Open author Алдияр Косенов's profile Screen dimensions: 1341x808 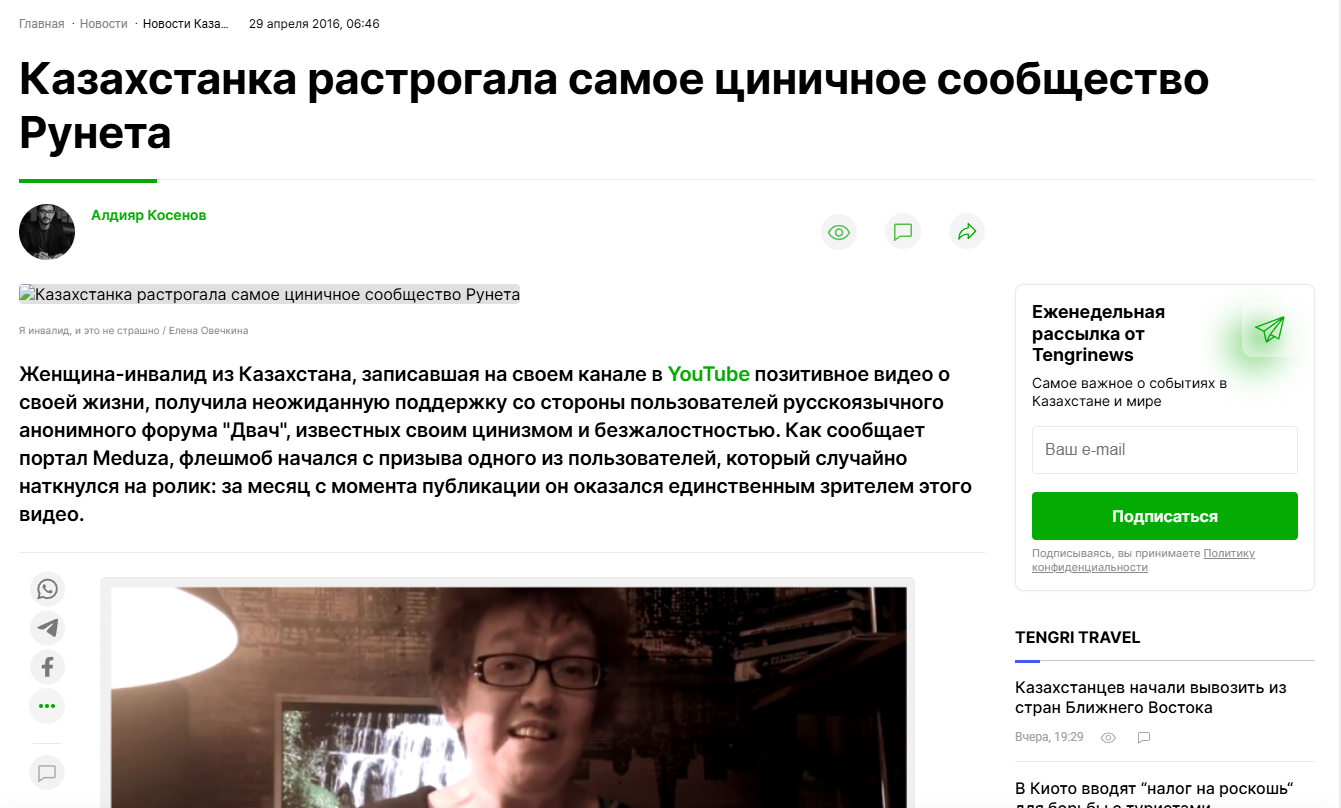148,215
